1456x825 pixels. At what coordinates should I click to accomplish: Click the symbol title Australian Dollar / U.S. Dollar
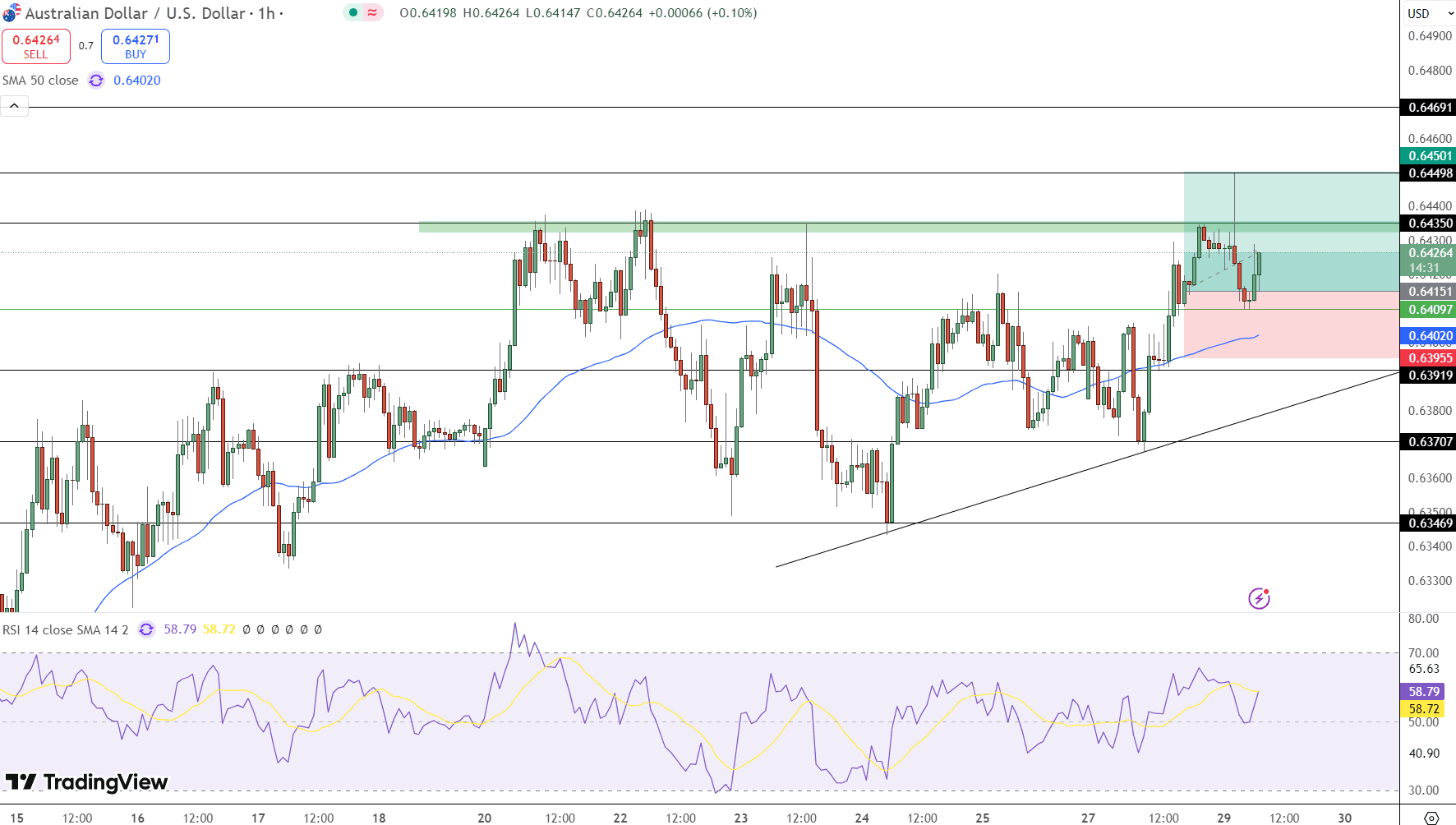coord(136,13)
